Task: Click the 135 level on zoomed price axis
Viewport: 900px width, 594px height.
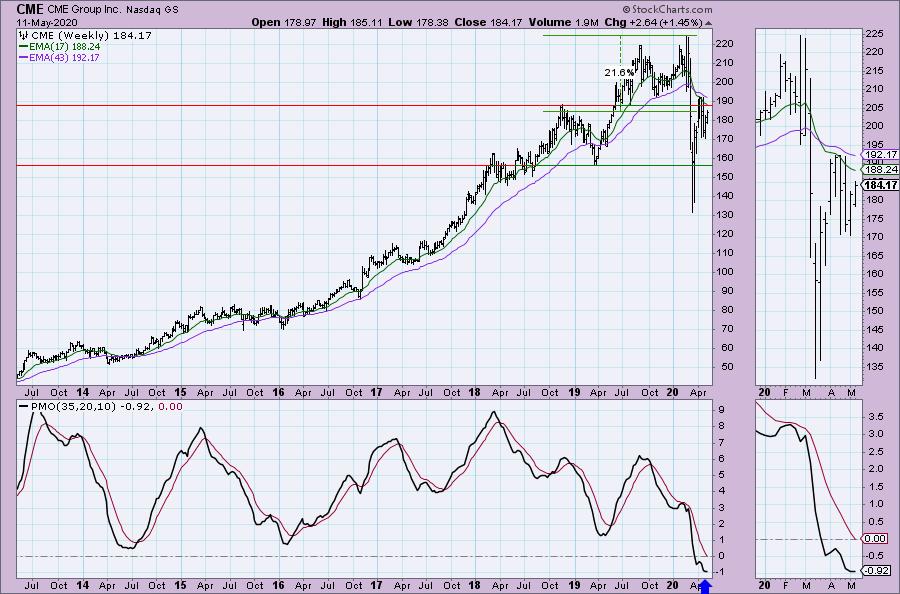Action: [876, 366]
